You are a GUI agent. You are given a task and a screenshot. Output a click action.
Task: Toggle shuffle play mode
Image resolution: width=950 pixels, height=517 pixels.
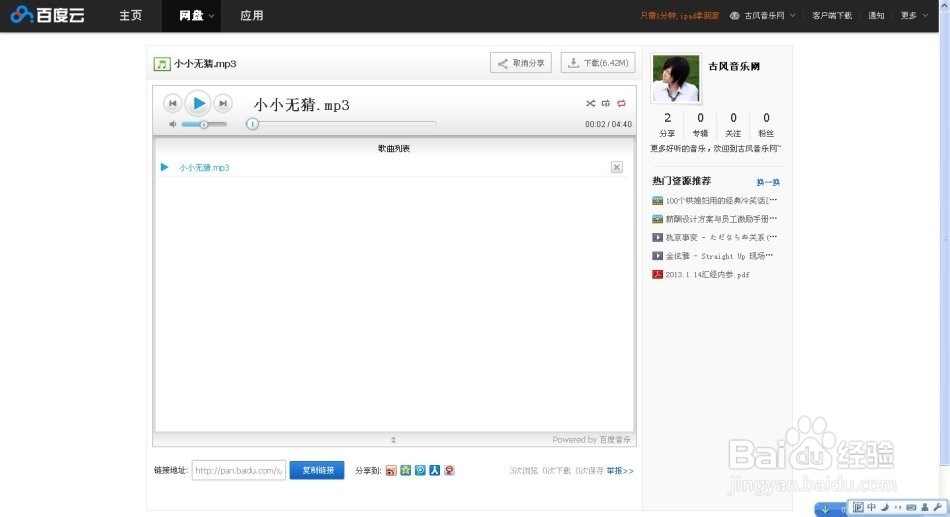click(590, 104)
